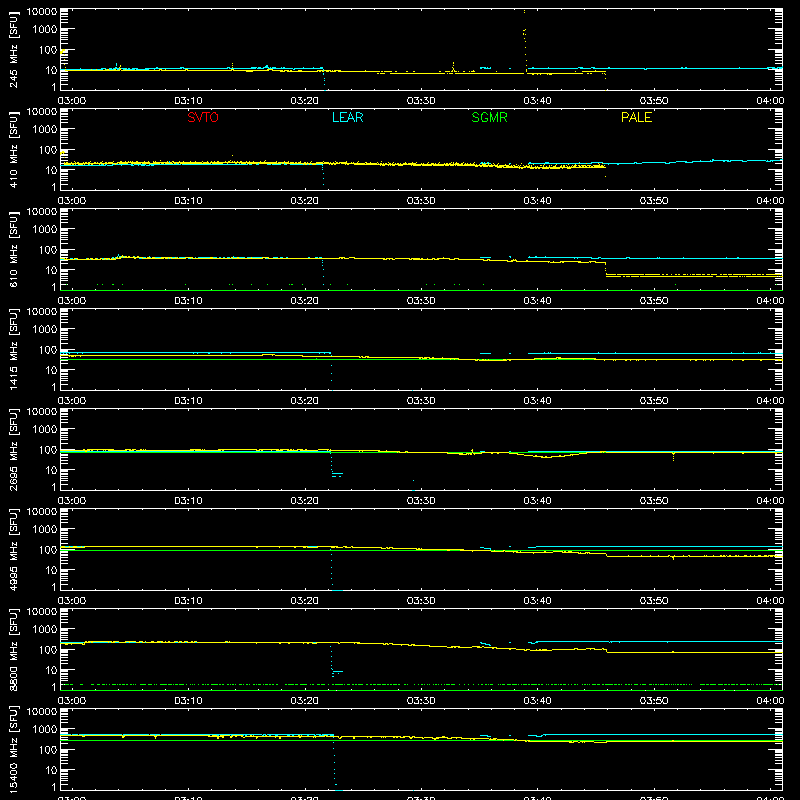Select the 8800 MHz [SFU] axis title
The width and height of the screenshot is (800, 800).
13,649
